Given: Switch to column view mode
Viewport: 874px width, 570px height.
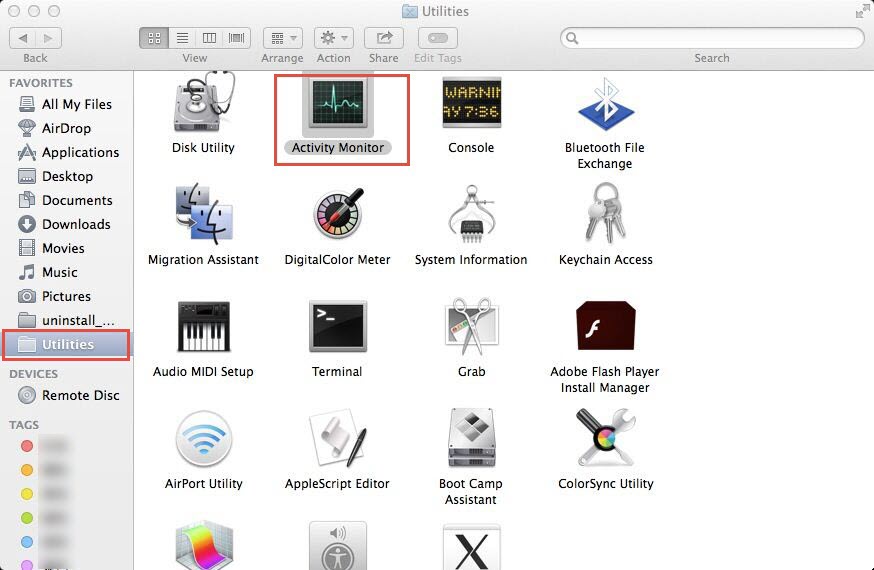Looking at the screenshot, I should tap(209, 38).
